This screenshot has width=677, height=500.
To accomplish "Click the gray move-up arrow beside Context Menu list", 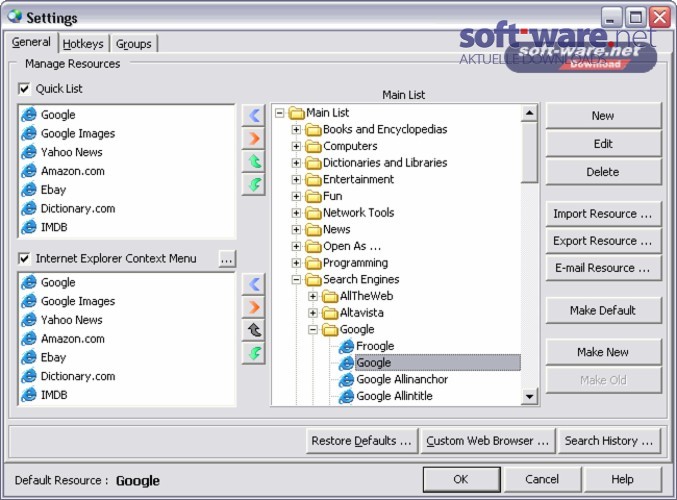I will coord(254,330).
